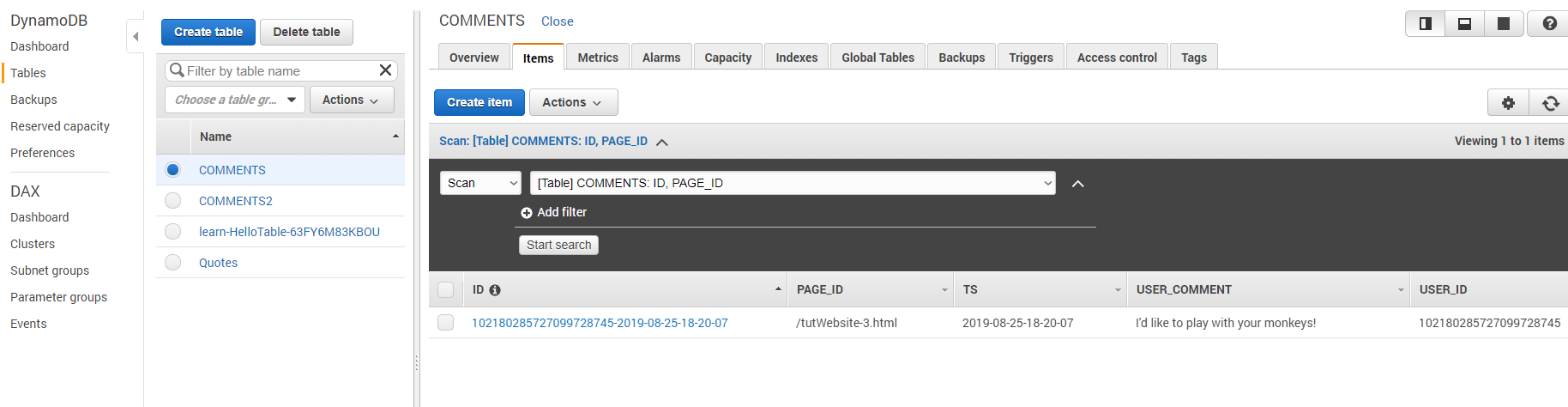Switch to the Alarms tab
The height and width of the screenshot is (407, 1568).
[661, 58]
